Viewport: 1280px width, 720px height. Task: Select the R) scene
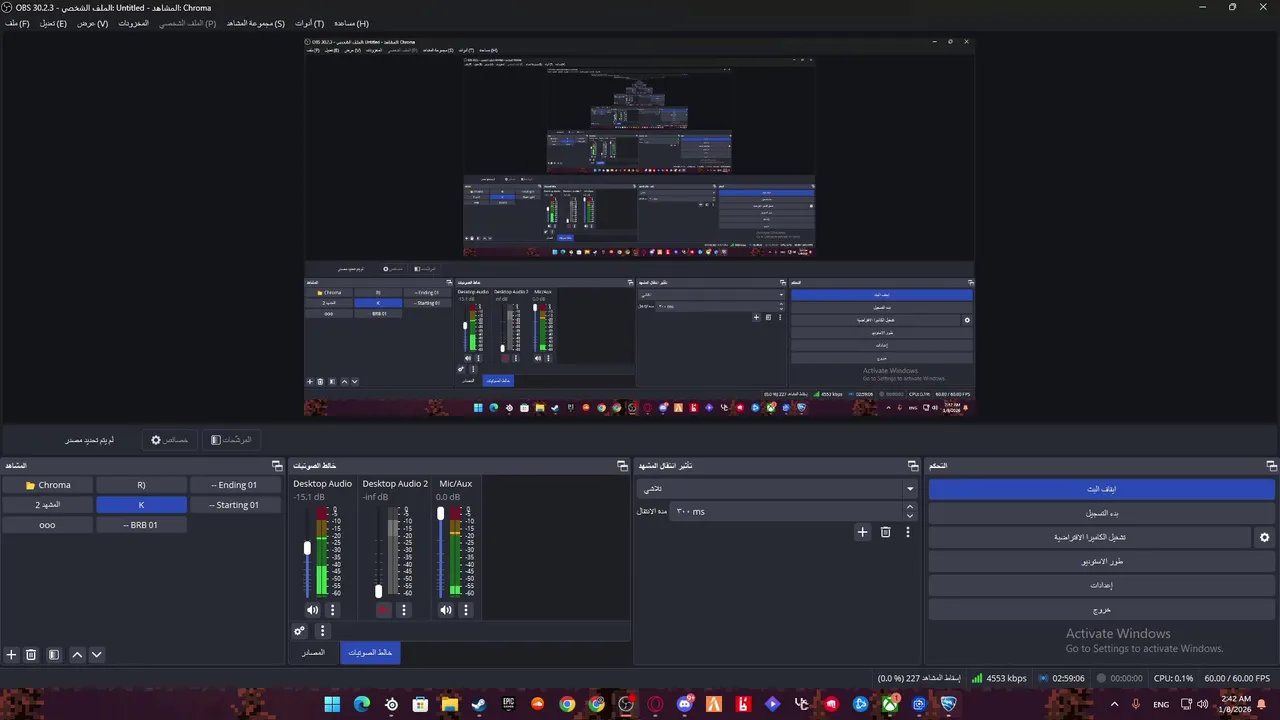click(141, 485)
